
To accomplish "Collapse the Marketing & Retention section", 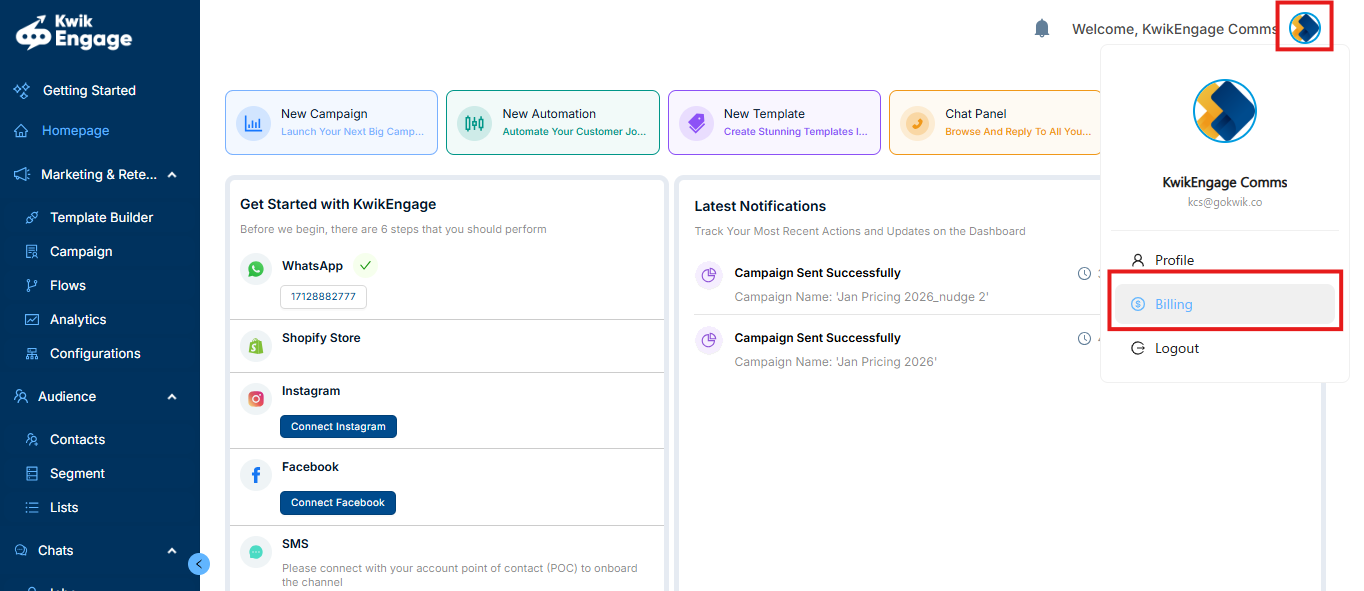I will (172, 175).
